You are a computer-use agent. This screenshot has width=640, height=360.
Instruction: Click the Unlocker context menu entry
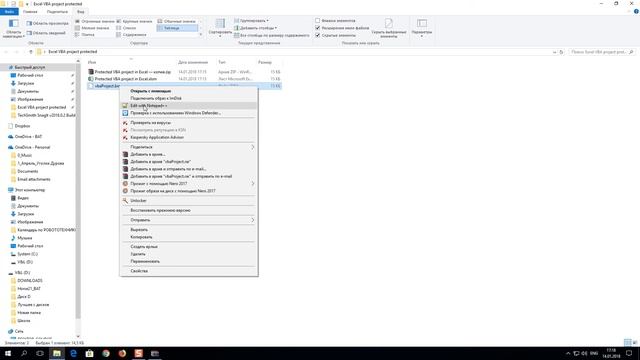tap(189, 201)
